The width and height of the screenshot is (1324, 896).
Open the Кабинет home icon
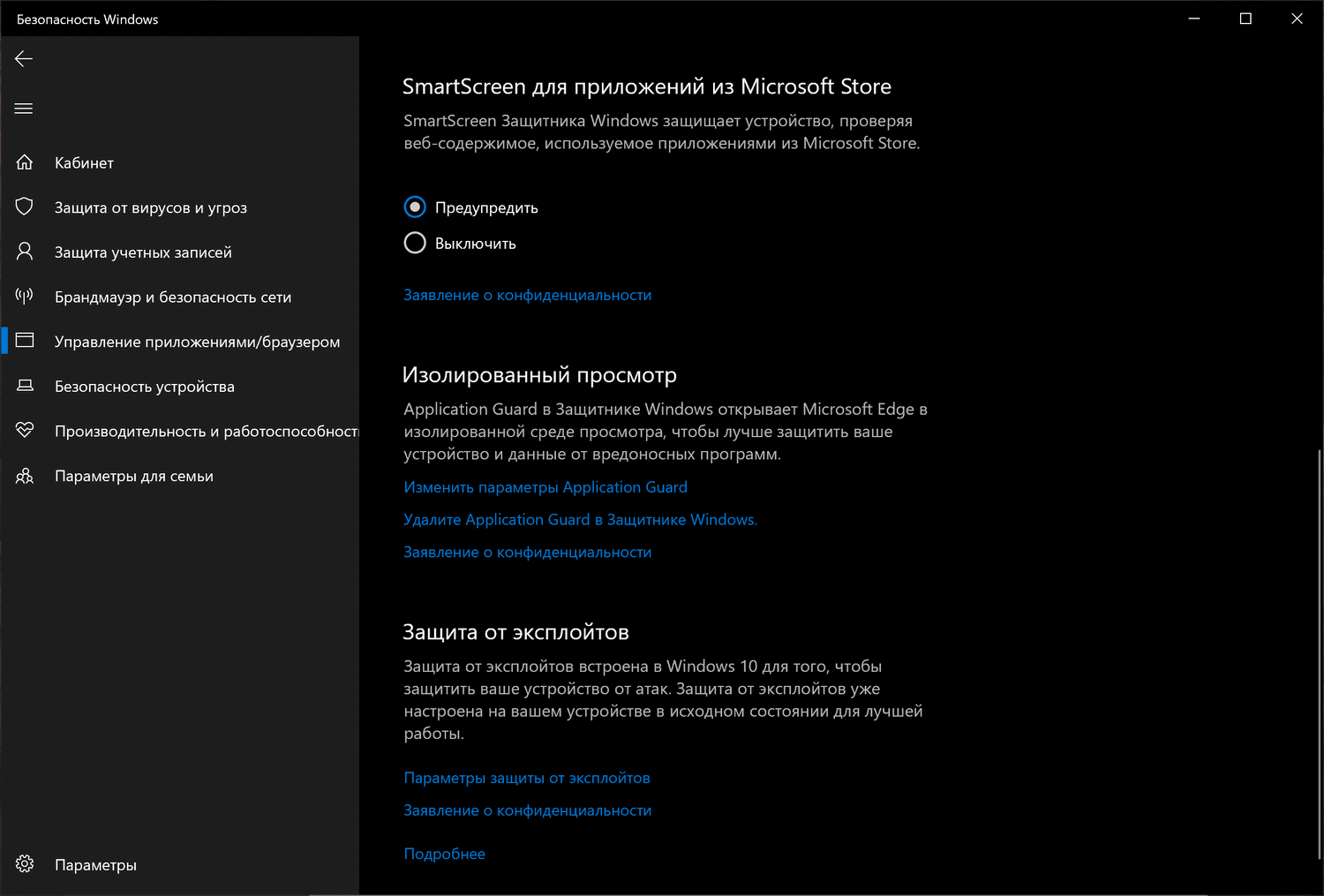tap(25, 162)
